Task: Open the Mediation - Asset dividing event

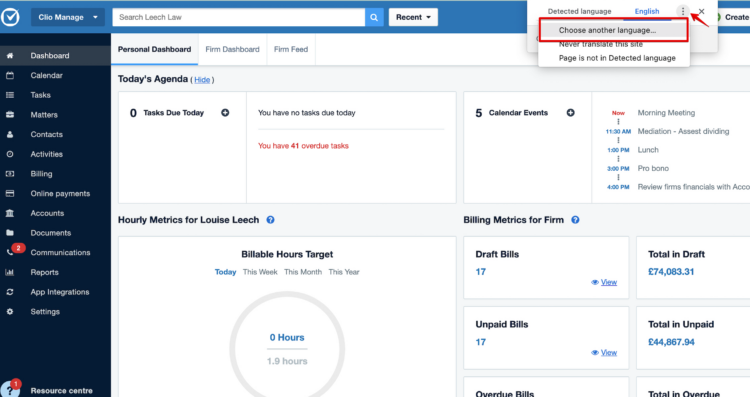Action: 683,131
